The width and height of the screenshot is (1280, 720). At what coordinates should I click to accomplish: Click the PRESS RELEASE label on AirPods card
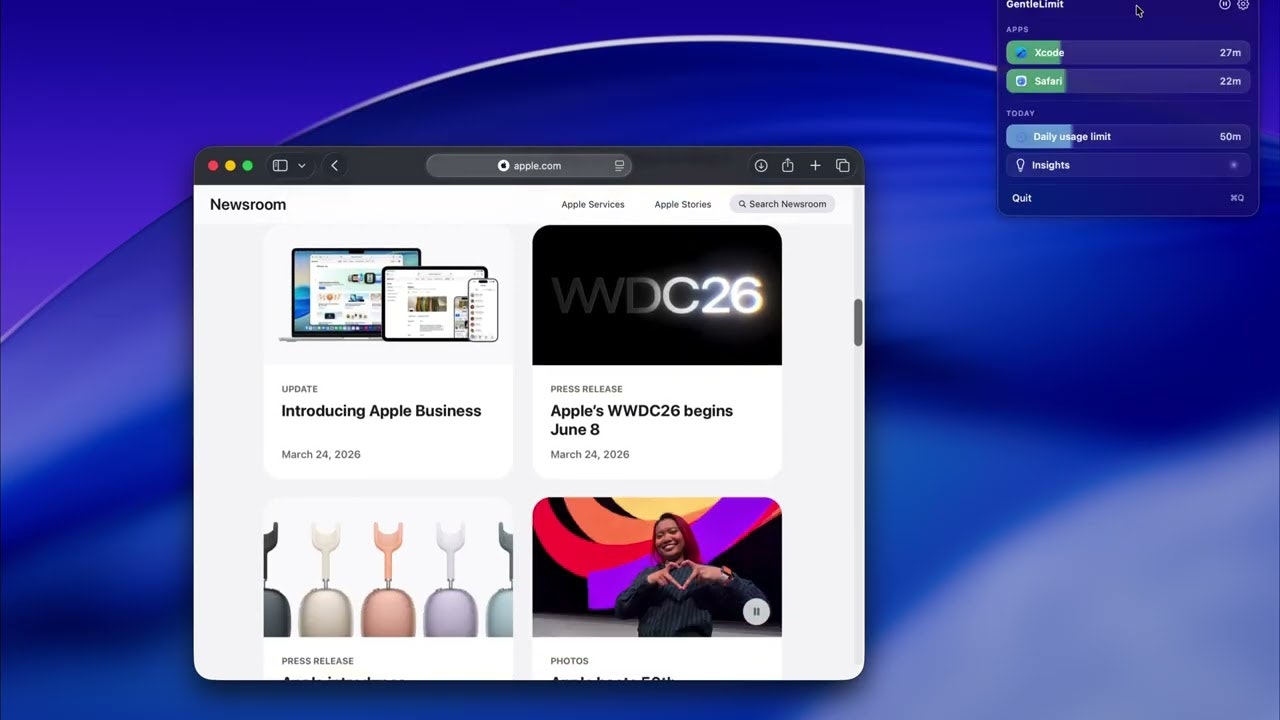point(317,661)
